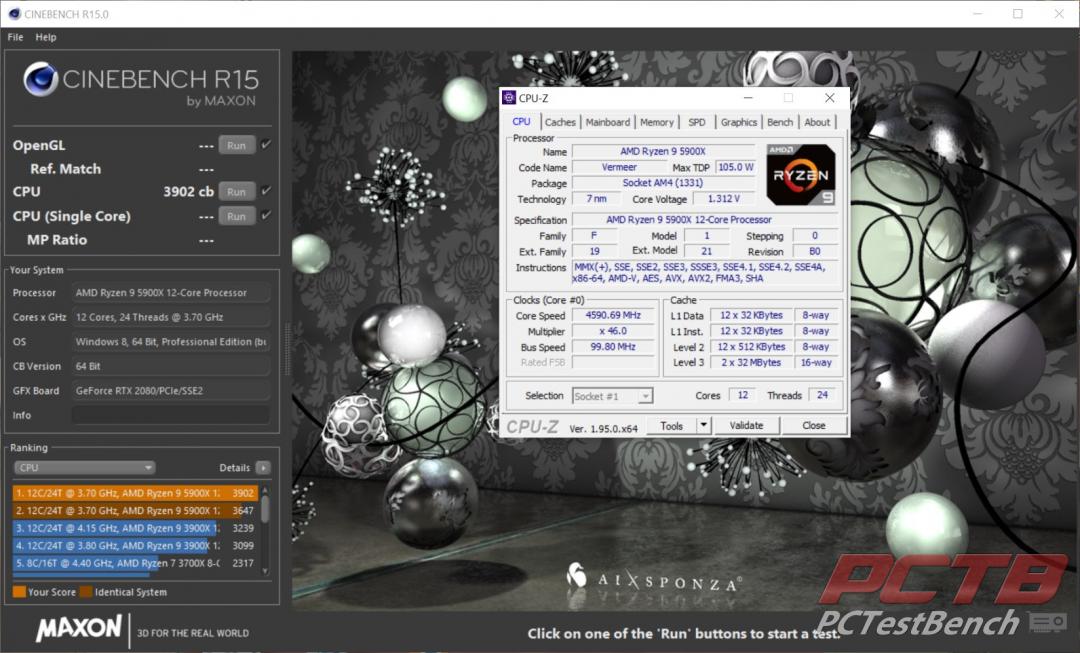This screenshot has width=1080, height=653.
Task: Open the Help menu in Cinebench
Action: point(46,37)
